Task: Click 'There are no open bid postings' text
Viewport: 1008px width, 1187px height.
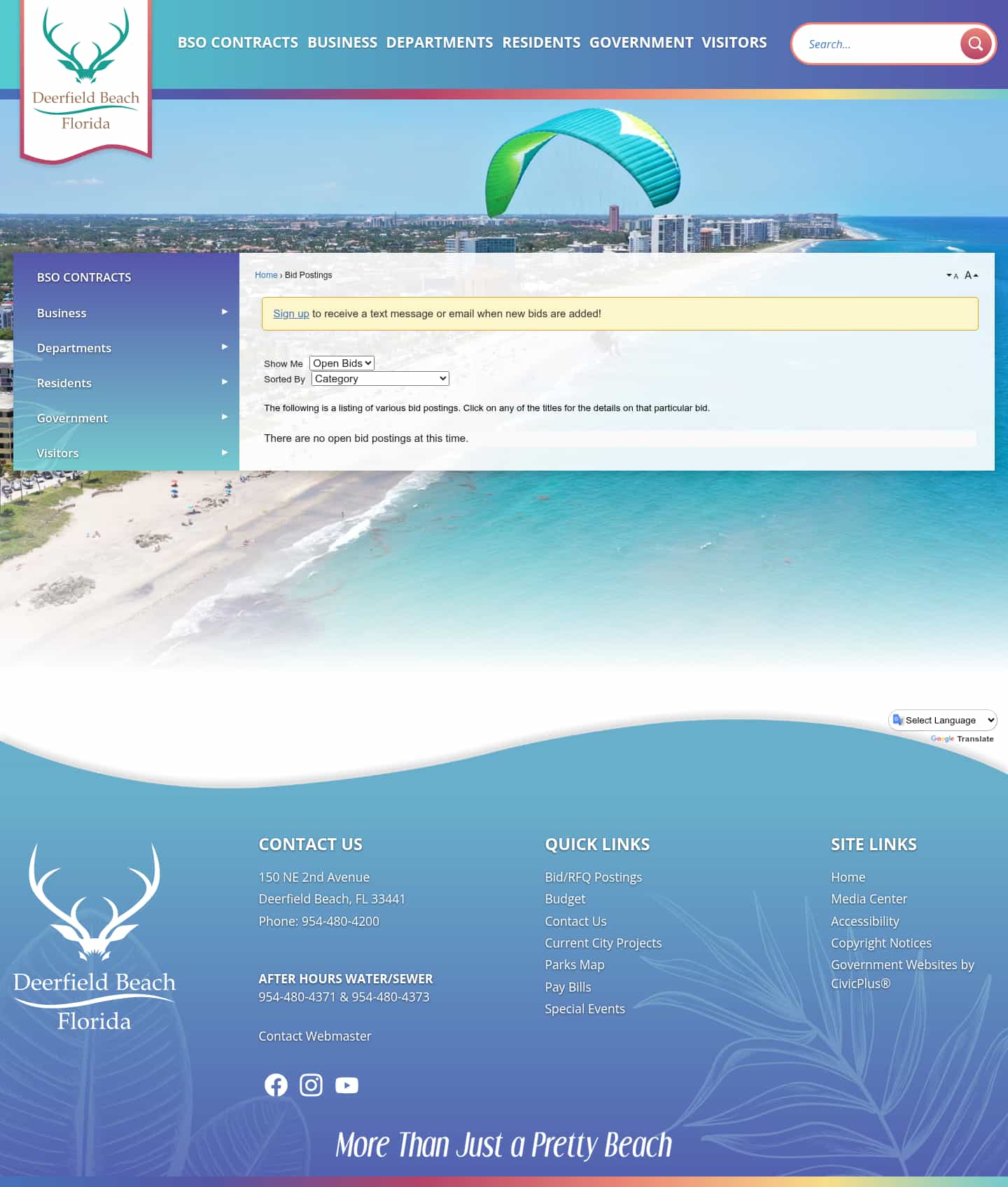Action: [x=366, y=438]
